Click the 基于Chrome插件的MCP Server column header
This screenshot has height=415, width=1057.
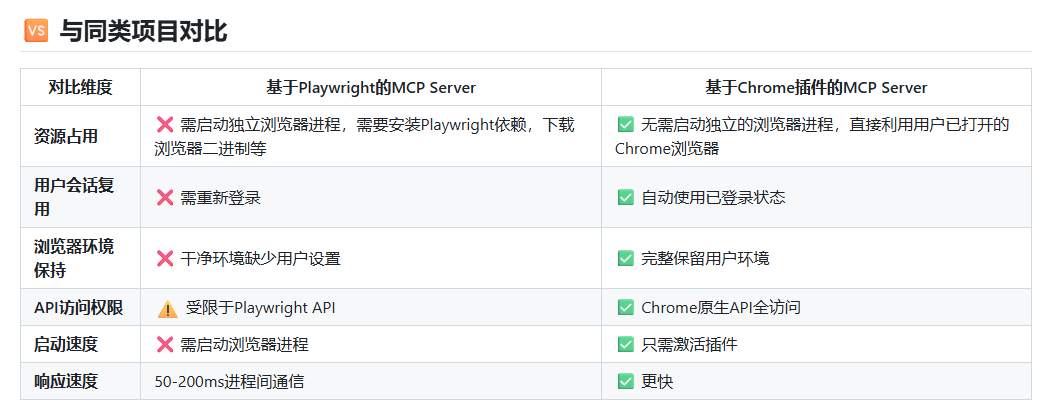[816, 87]
